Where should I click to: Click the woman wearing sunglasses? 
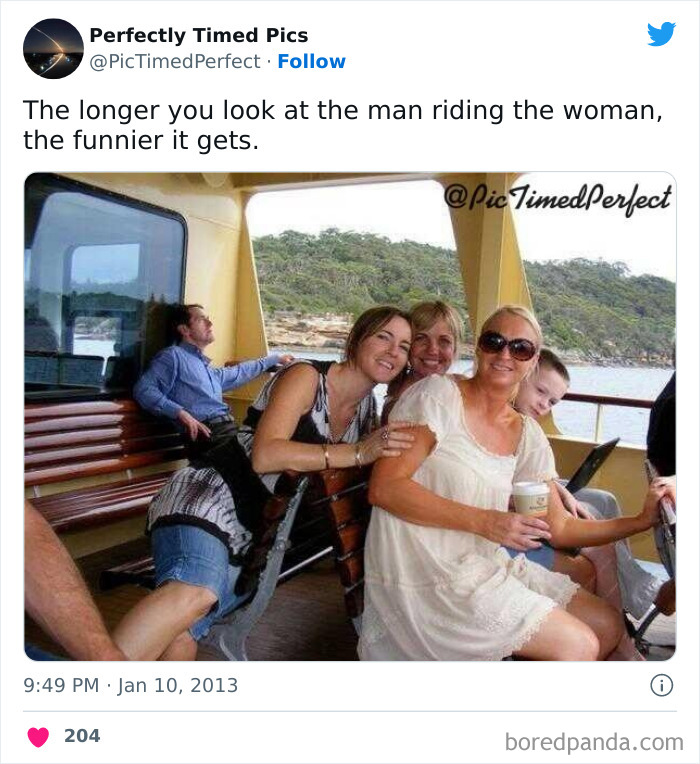(x=487, y=482)
